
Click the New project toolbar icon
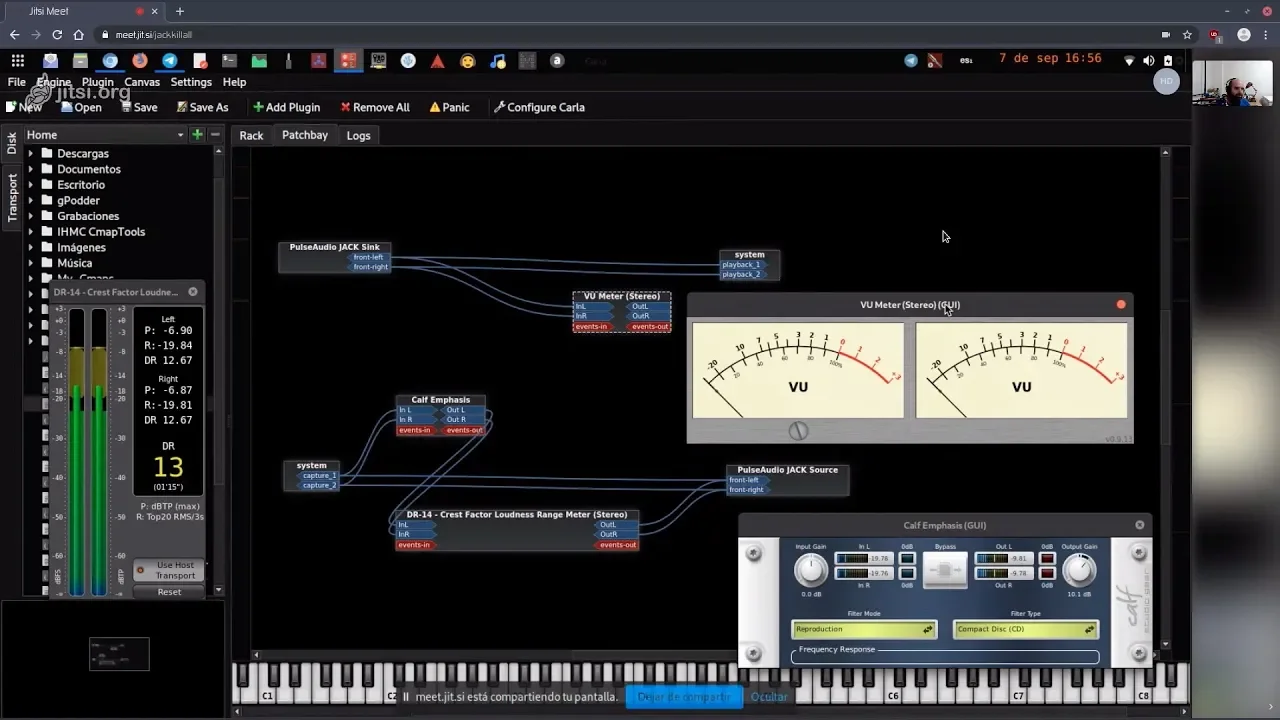(x=24, y=107)
